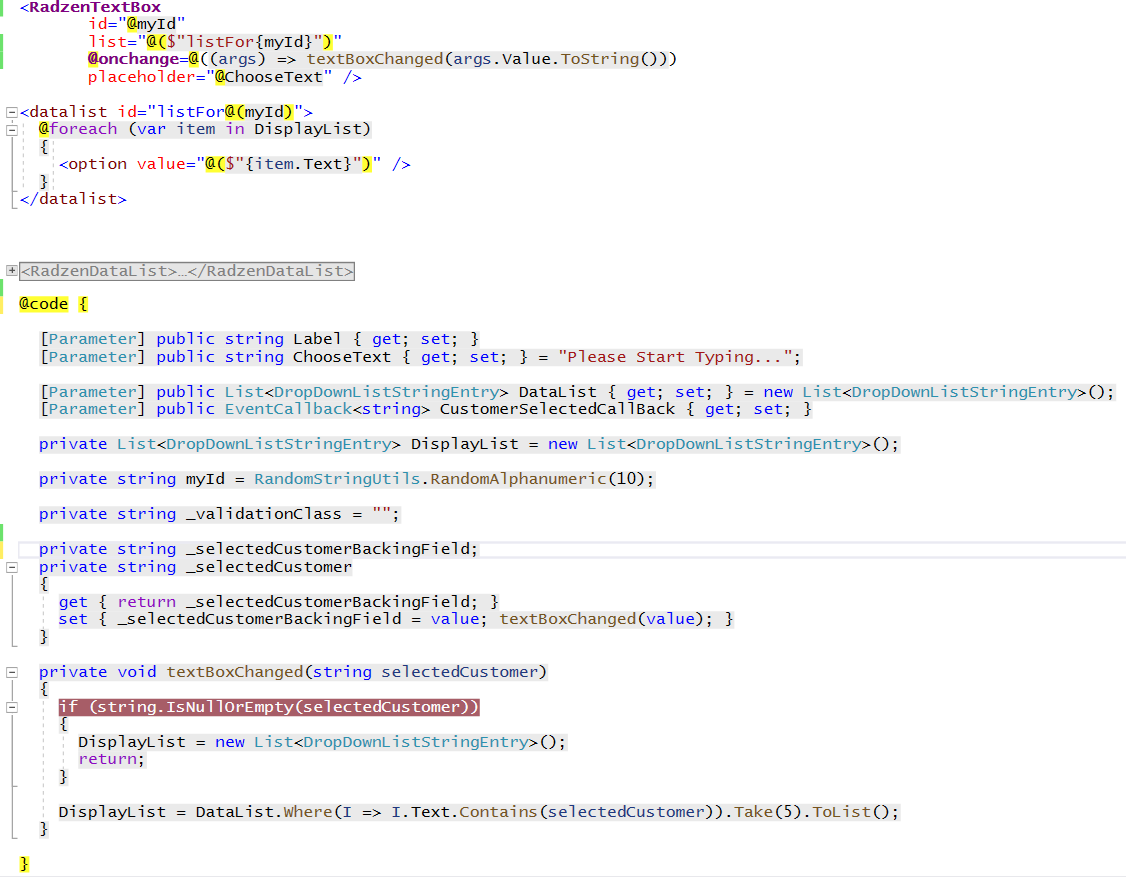Collapse the textBoxChanged method block
The width and height of the screenshot is (1126, 877).
tap(11, 672)
